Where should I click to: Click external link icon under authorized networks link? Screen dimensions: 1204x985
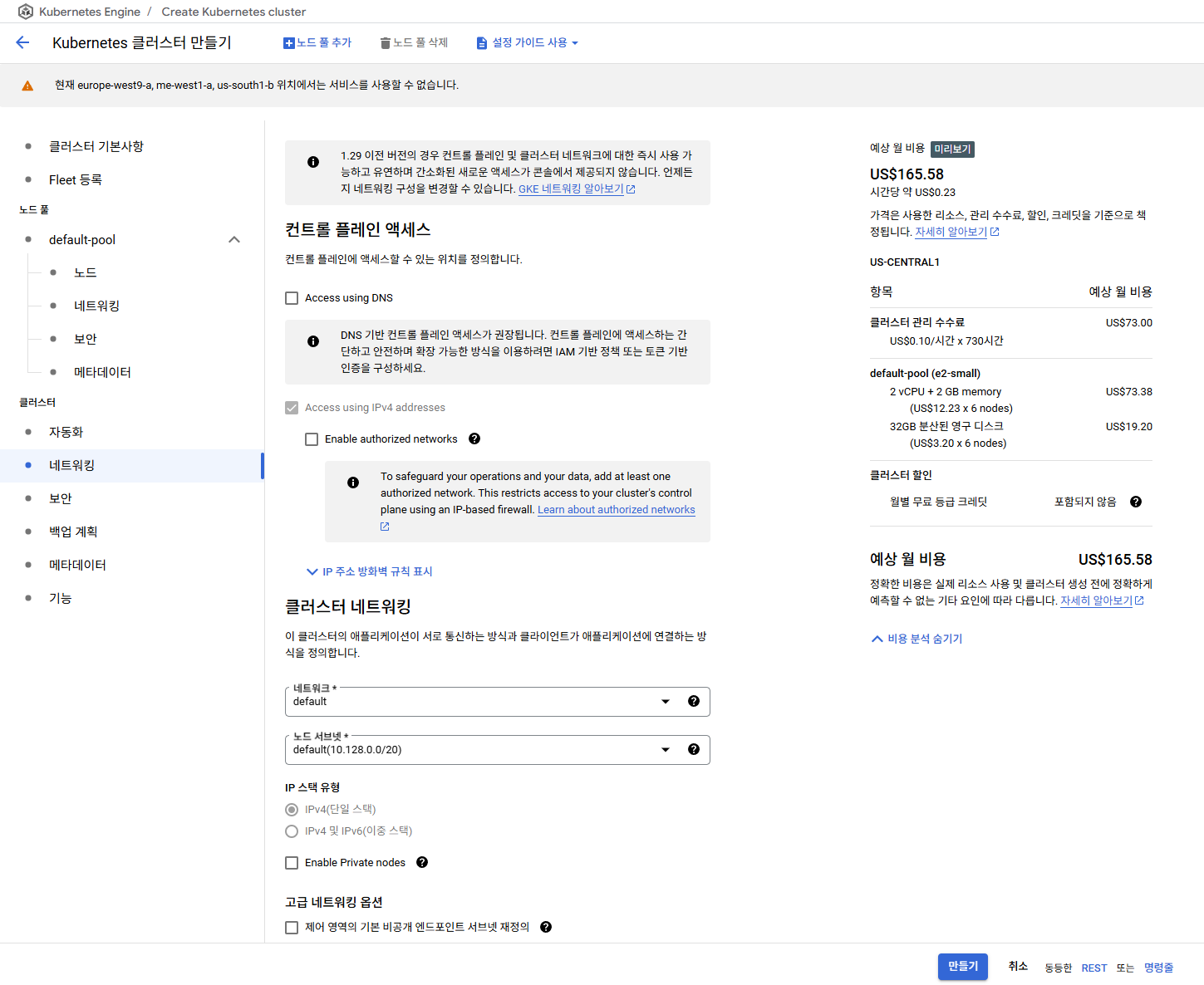coord(385,527)
